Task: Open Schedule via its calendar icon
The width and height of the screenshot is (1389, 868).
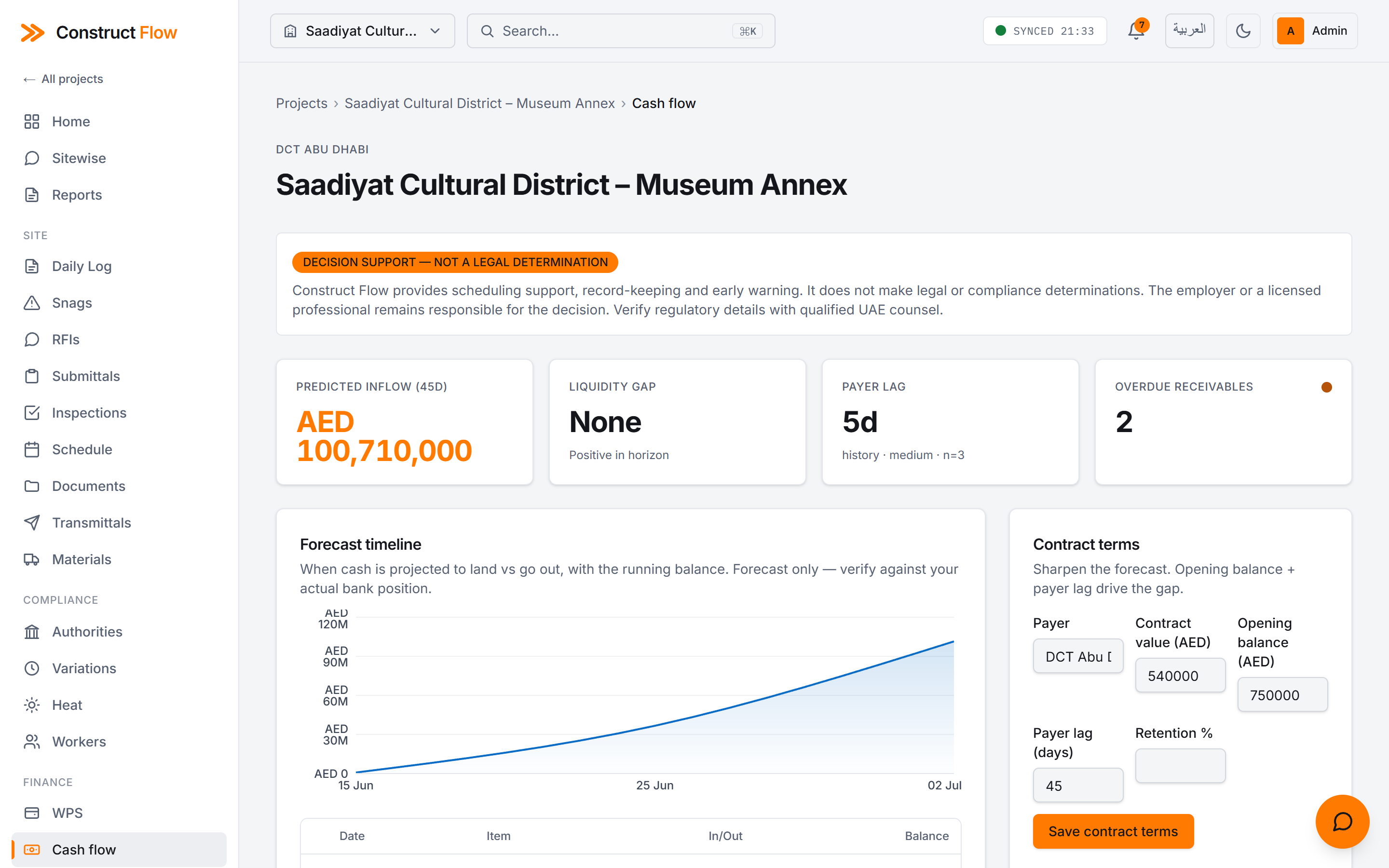Action: 31,449
